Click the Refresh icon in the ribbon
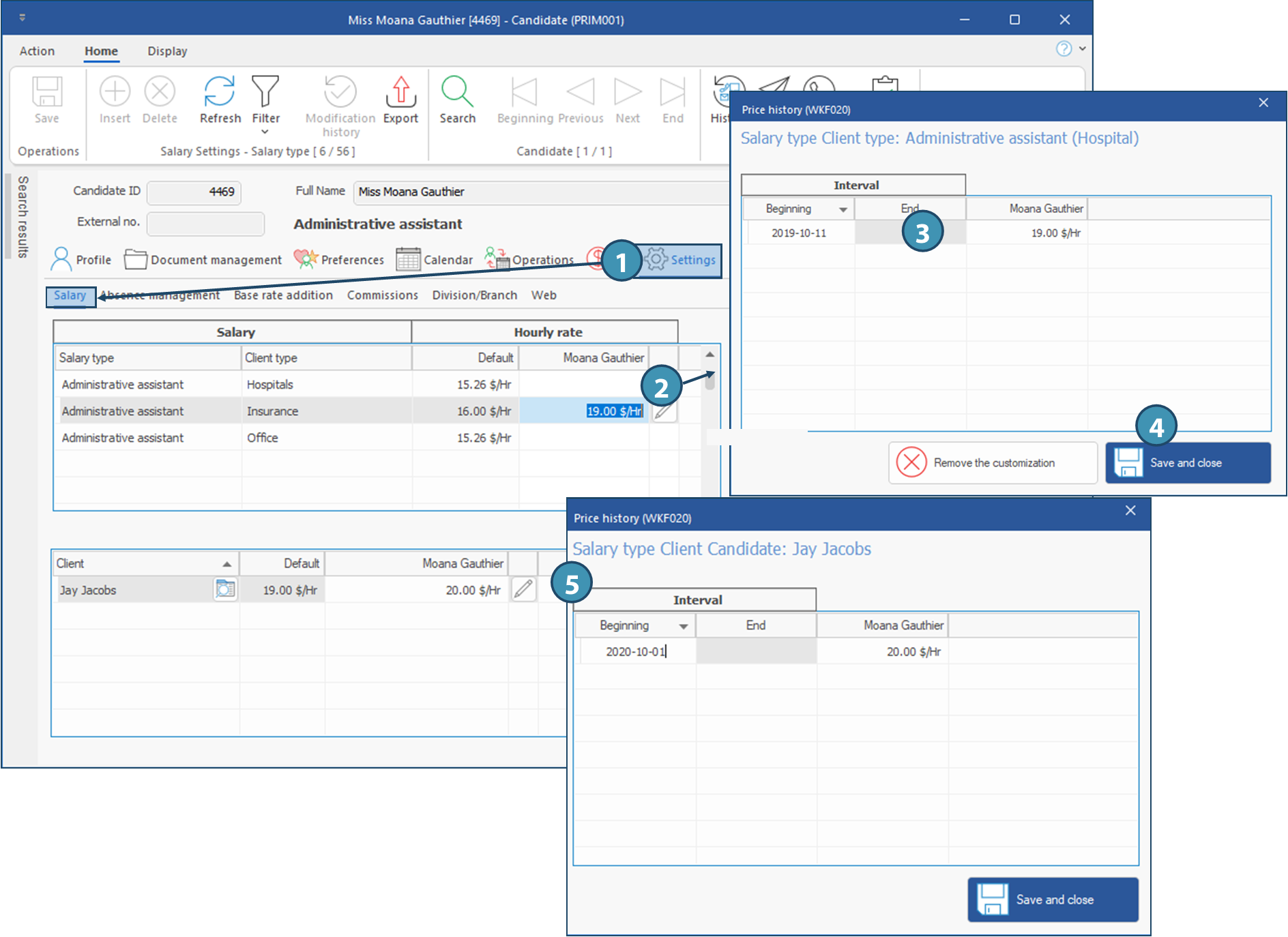 [220, 92]
